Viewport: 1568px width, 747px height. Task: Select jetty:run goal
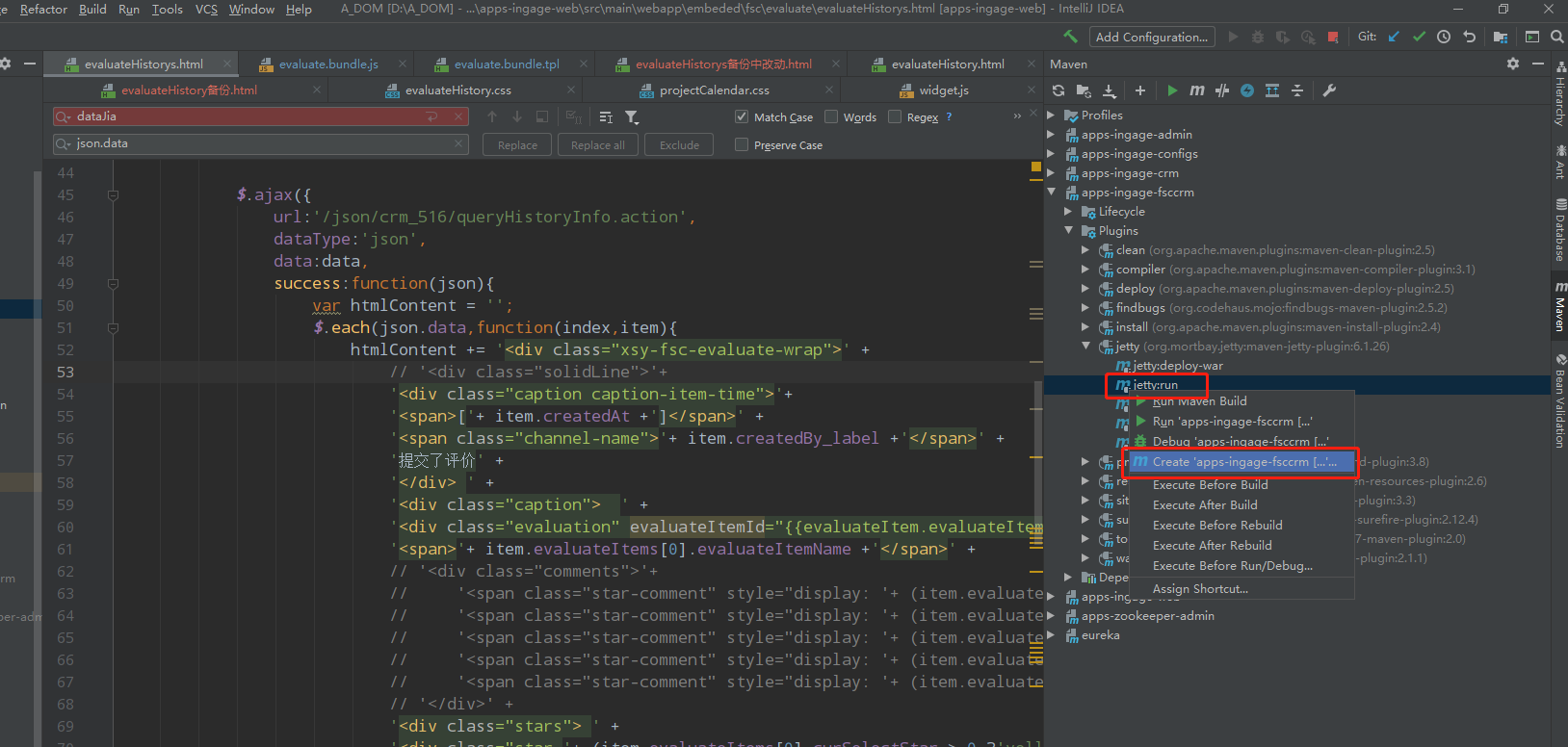click(1156, 385)
